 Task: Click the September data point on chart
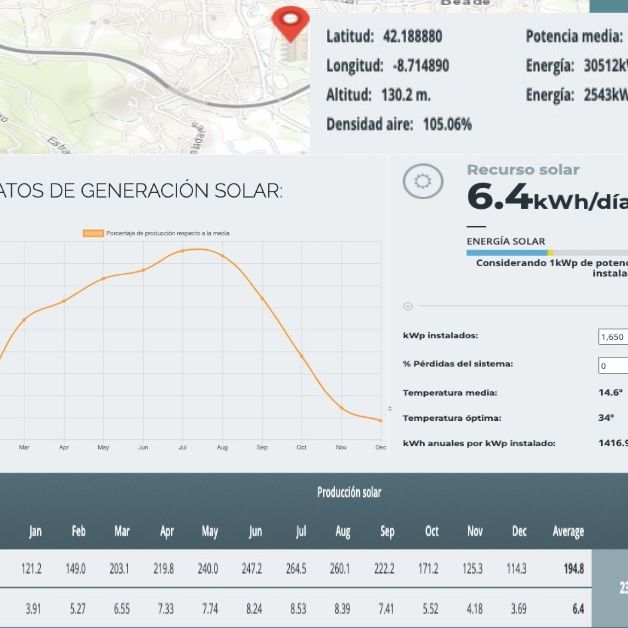tap(262, 298)
